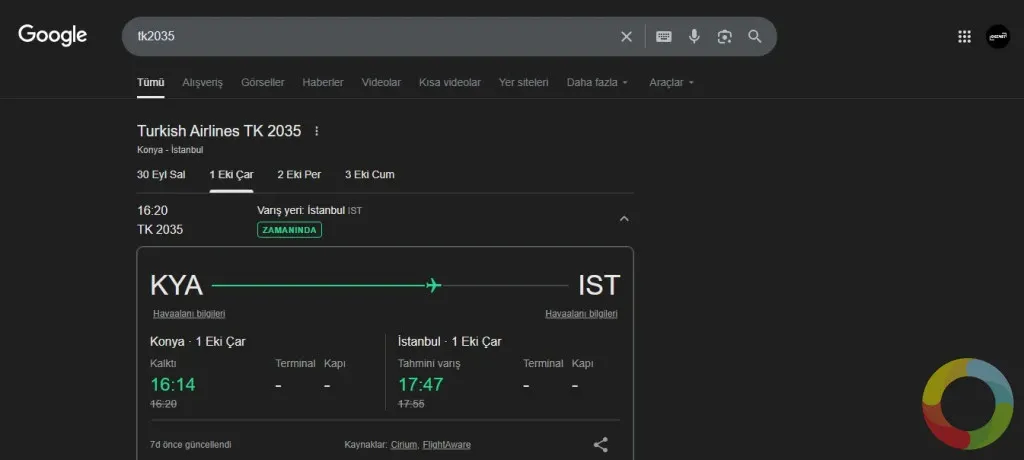
Task: Open the Cirium source link
Action: click(404, 445)
